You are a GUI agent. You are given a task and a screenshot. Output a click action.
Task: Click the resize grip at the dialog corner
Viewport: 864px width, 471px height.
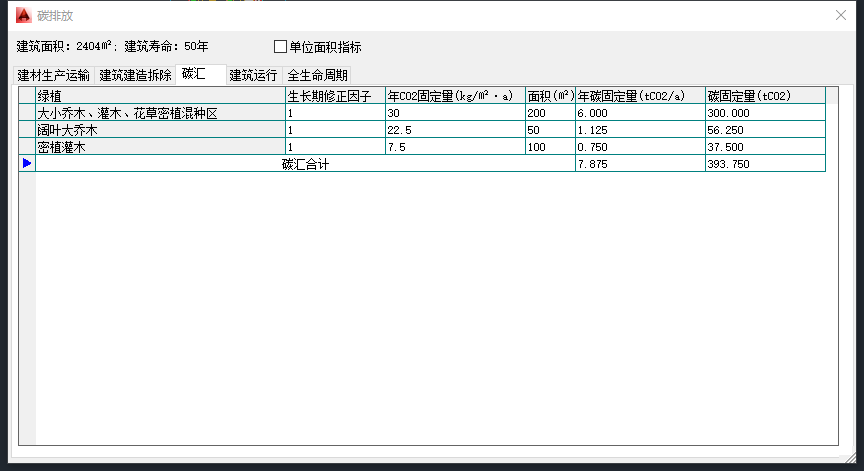pos(853,461)
